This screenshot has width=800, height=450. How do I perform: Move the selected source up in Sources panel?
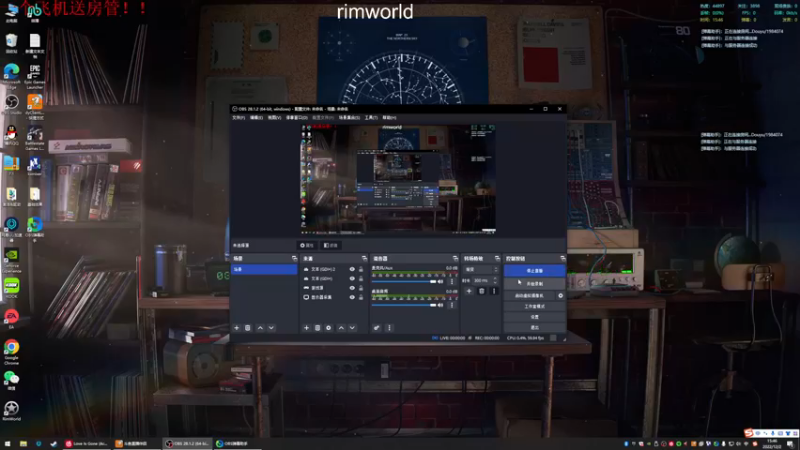point(341,328)
